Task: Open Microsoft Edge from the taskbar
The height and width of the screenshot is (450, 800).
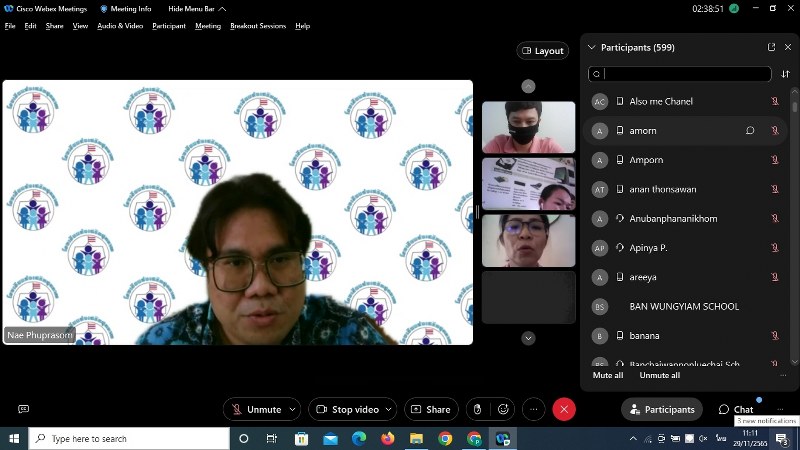Action: (x=359, y=438)
